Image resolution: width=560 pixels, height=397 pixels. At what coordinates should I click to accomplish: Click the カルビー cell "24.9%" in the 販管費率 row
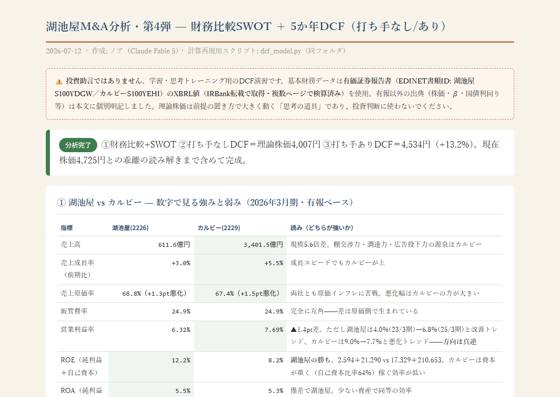274,311
